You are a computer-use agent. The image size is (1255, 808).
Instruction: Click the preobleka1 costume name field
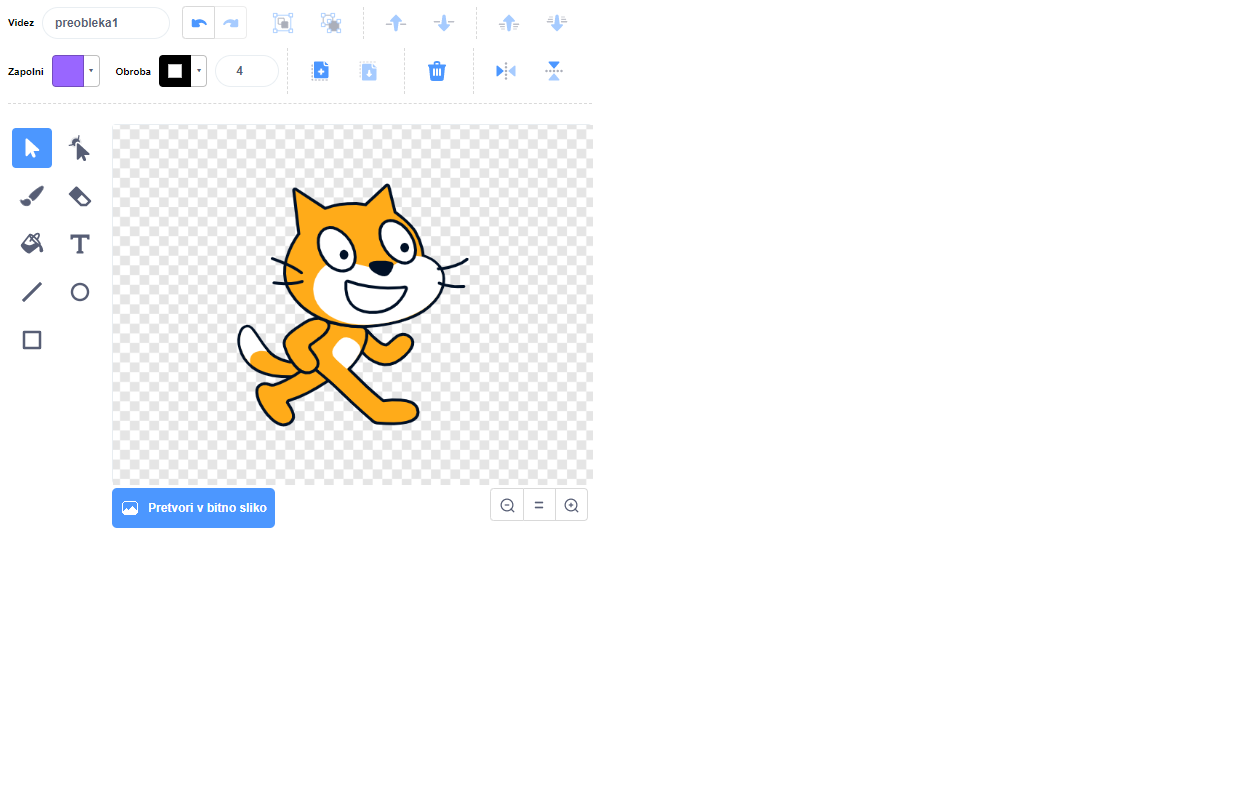105,22
